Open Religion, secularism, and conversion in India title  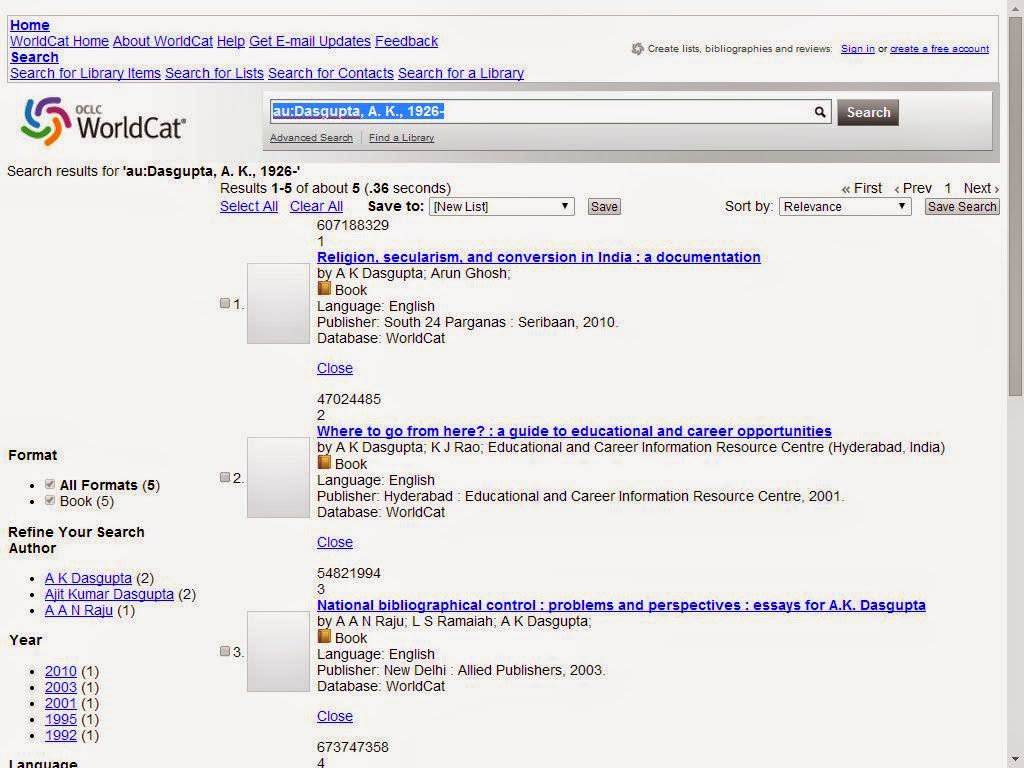[x=539, y=257]
